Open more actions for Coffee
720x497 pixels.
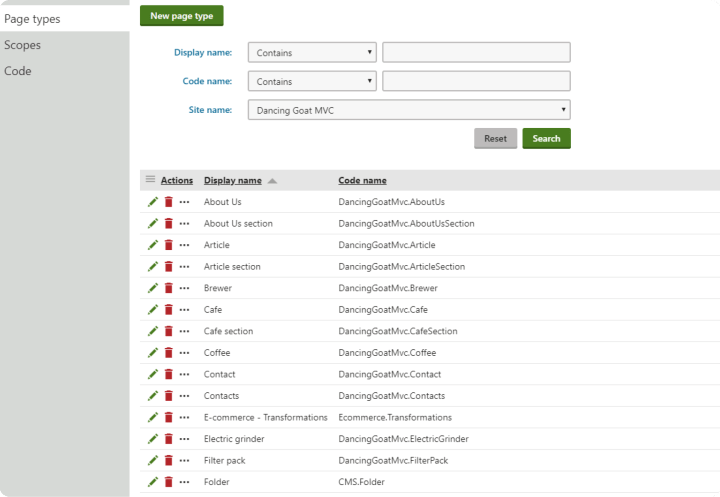(184, 353)
